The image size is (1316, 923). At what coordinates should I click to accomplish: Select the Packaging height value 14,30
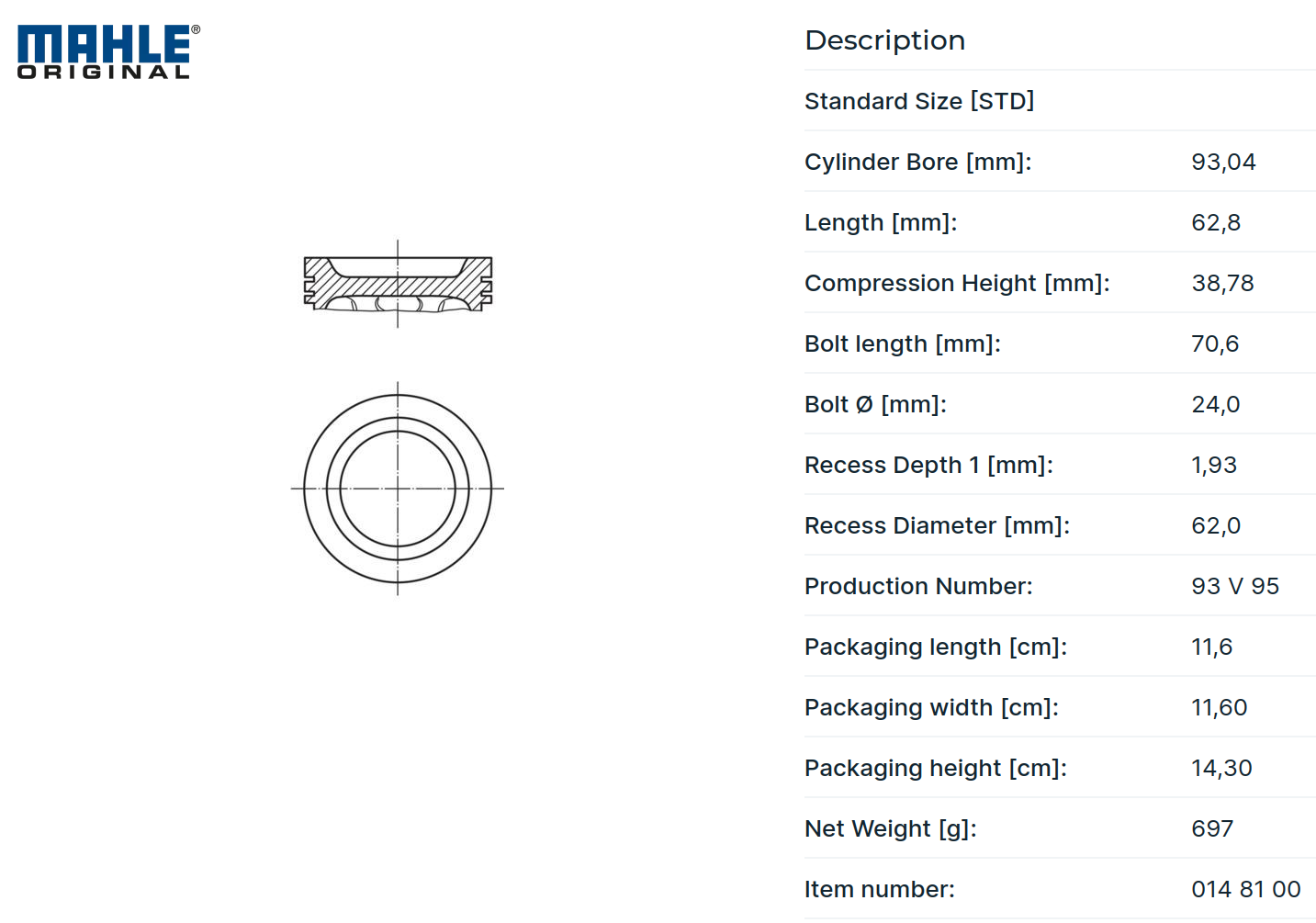tap(1221, 768)
